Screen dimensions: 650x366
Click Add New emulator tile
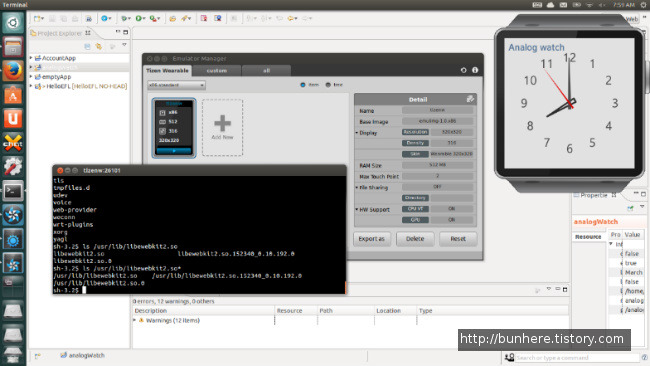click(x=223, y=128)
